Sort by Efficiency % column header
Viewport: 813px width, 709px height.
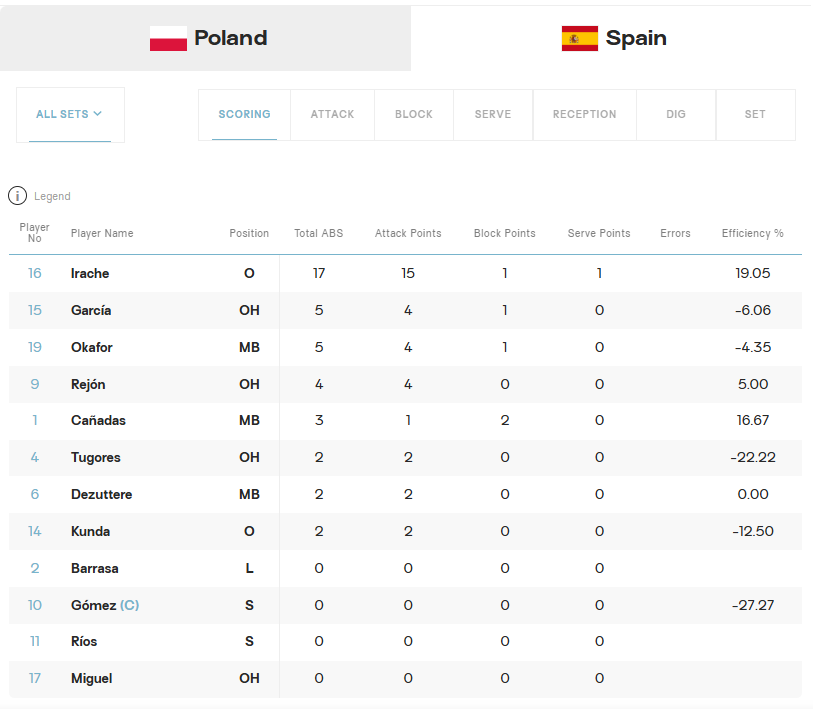click(x=752, y=233)
